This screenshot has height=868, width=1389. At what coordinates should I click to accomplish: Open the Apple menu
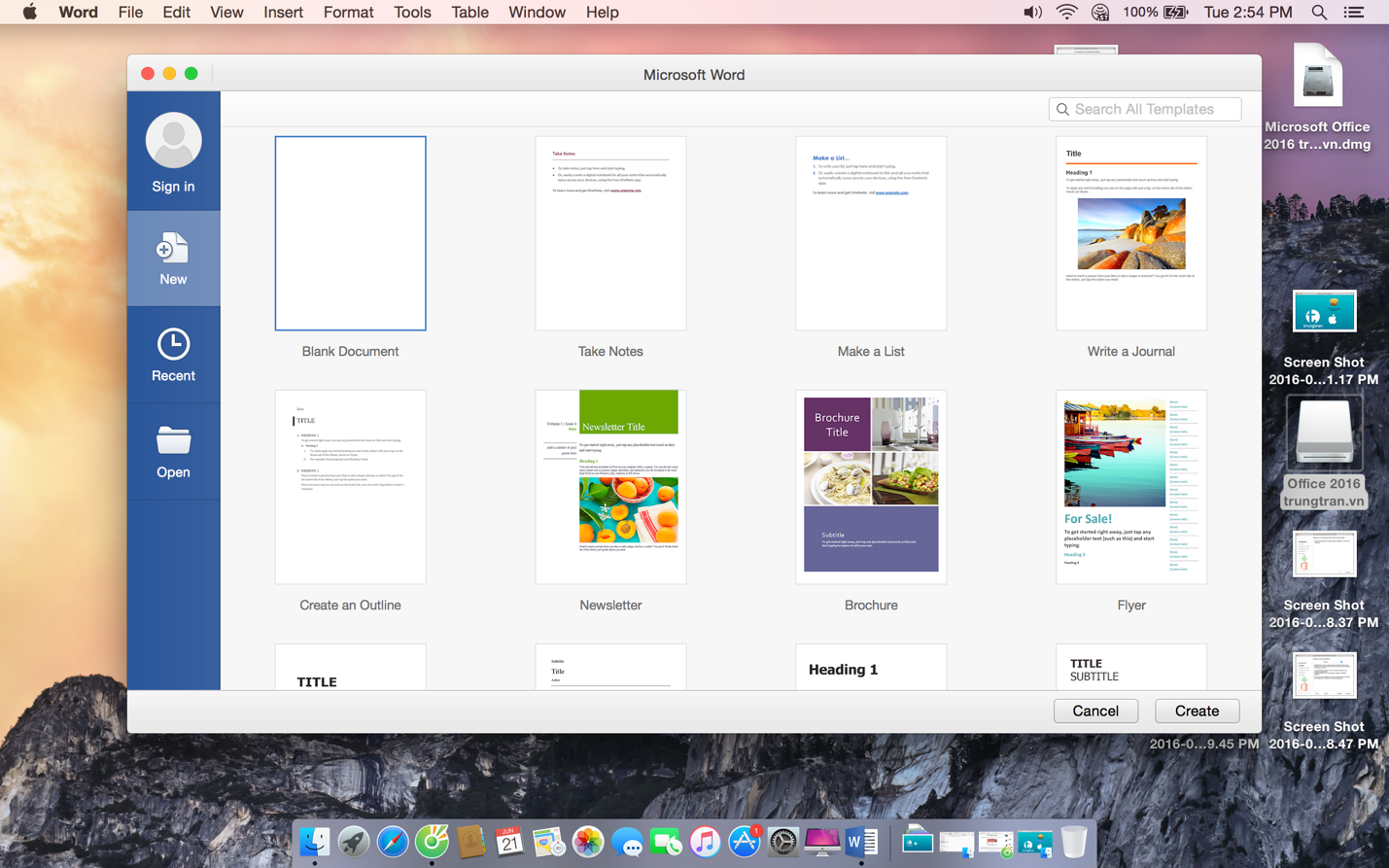click(30, 12)
